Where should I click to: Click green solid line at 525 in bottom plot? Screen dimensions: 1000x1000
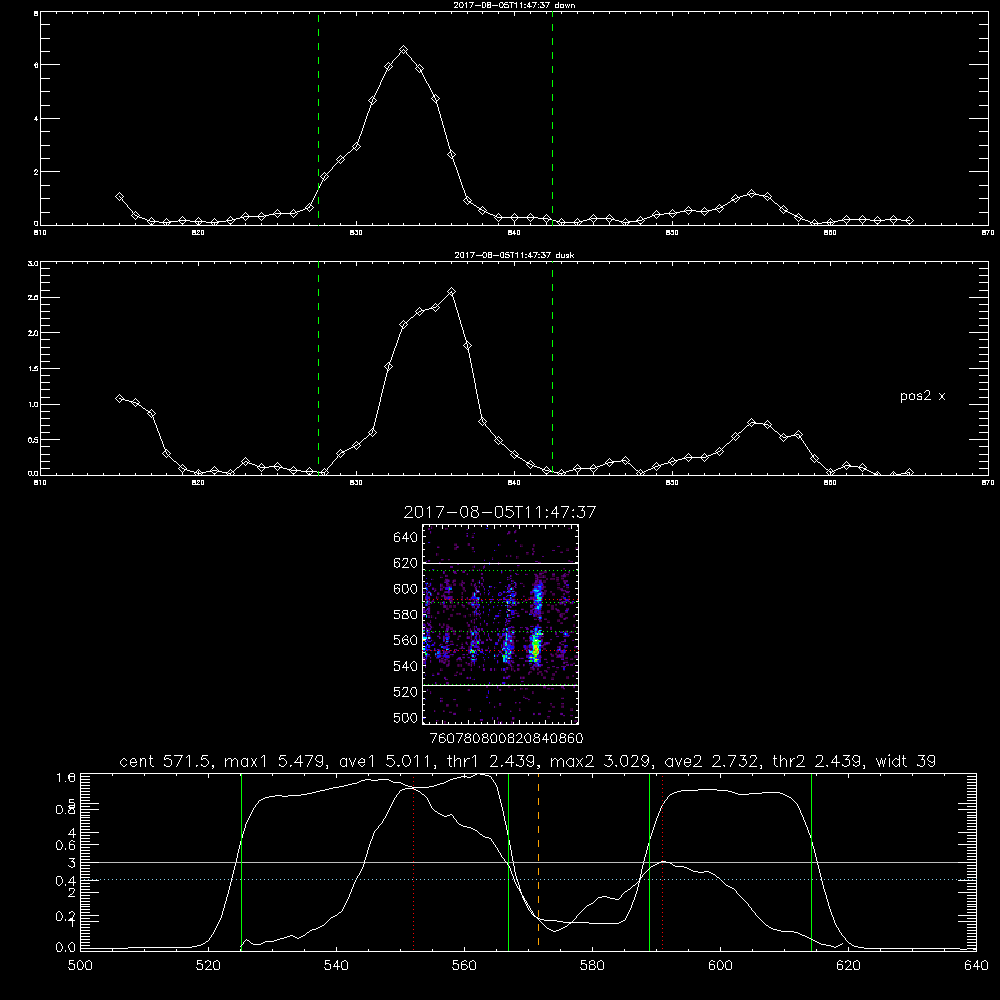pos(241,861)
